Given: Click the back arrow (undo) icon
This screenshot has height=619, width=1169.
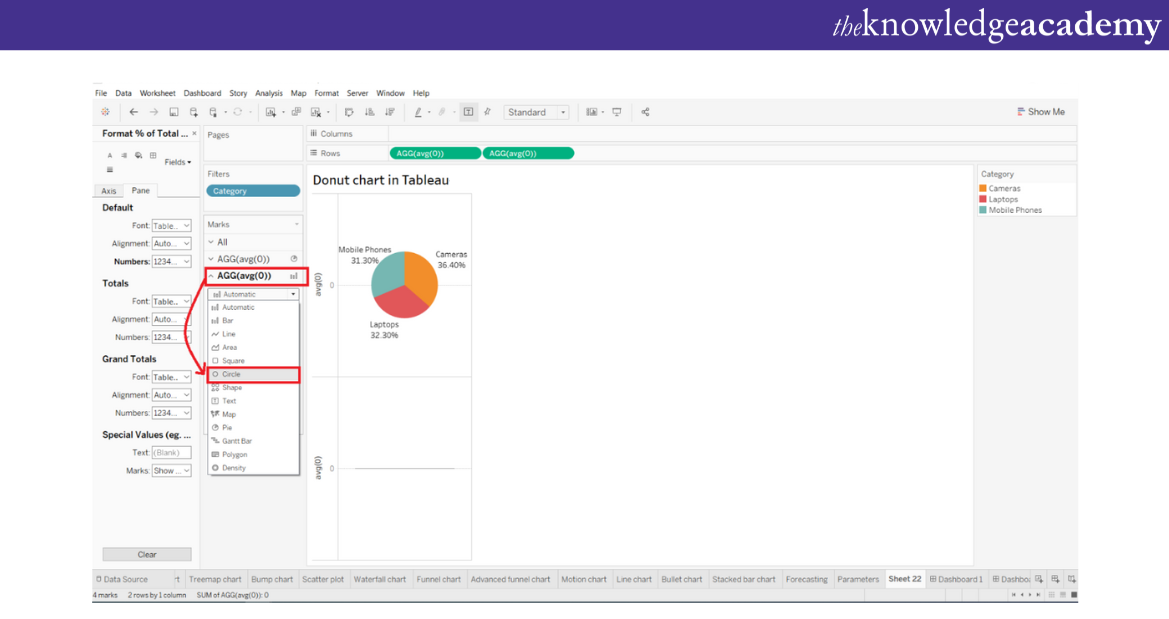Looking at the screenshot, I should tap(134, 112).
